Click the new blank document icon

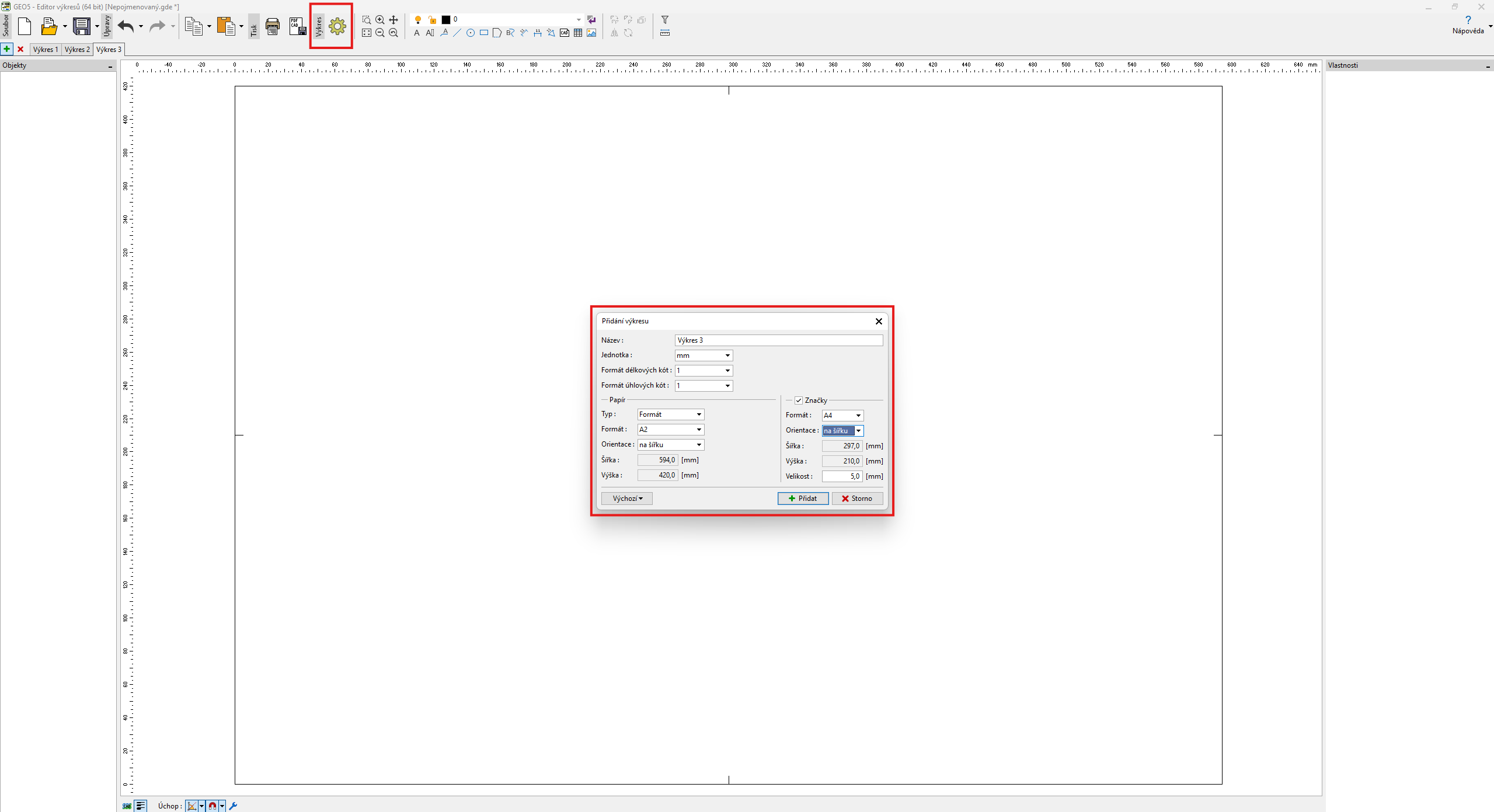click(25, 26)
